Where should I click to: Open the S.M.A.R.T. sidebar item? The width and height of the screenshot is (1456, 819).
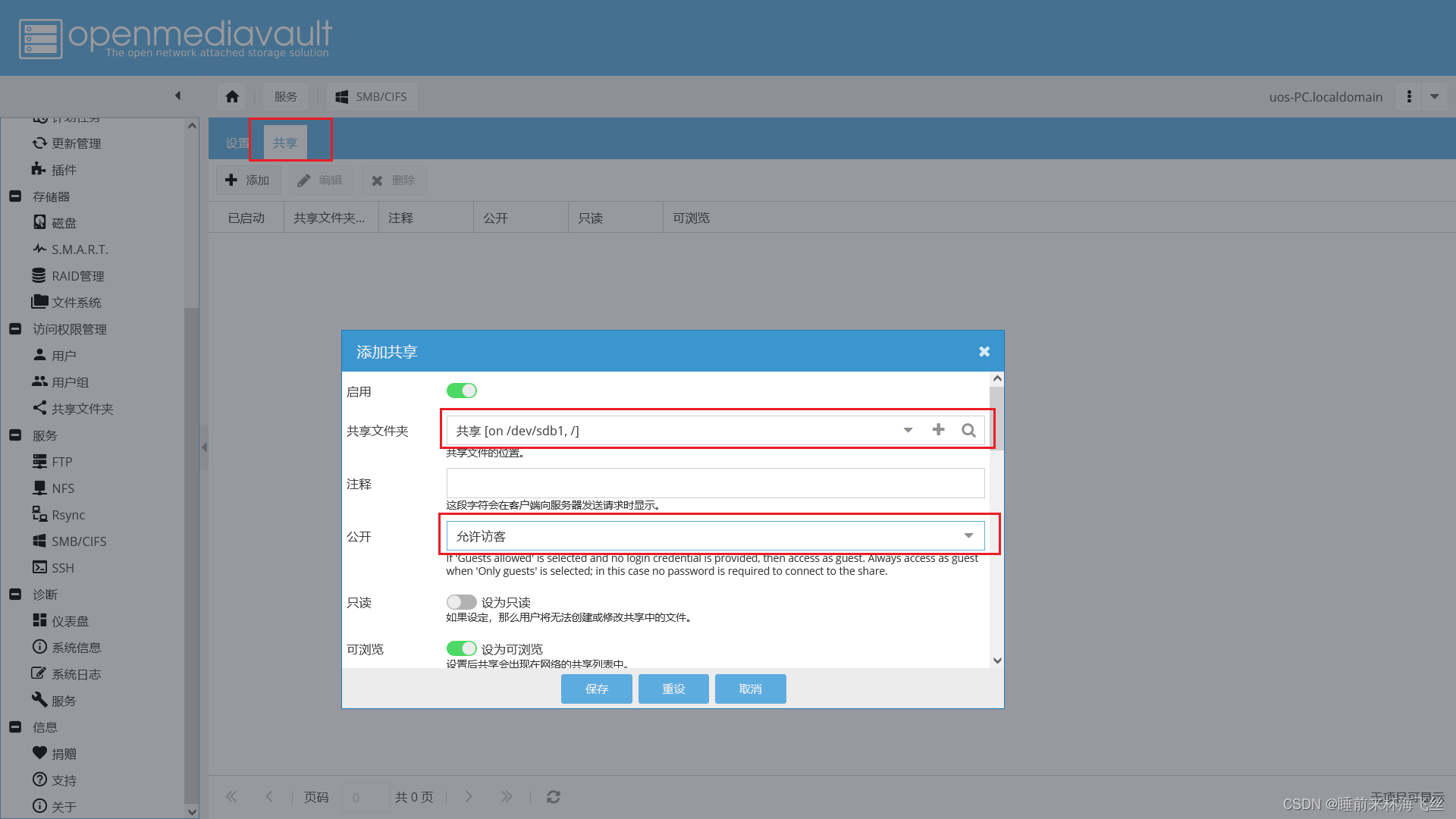(80, 249)
